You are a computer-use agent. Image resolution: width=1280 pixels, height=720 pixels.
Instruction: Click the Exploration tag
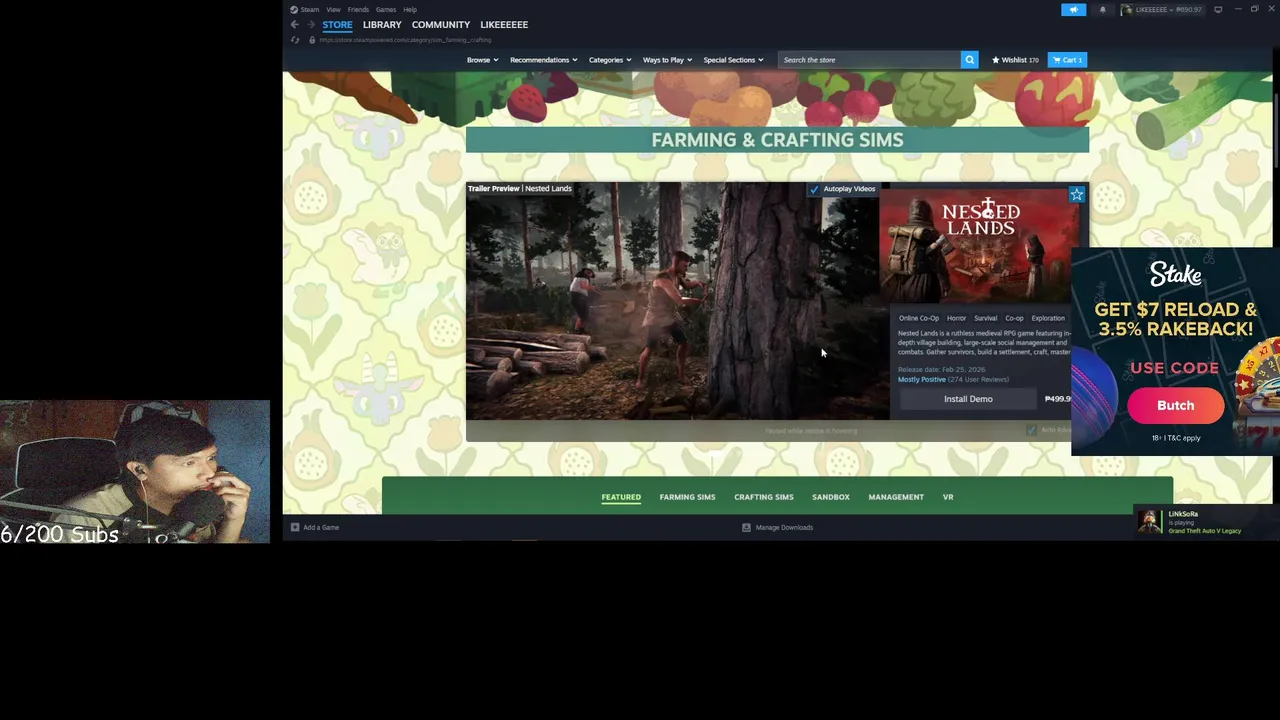coord(1048,318)
